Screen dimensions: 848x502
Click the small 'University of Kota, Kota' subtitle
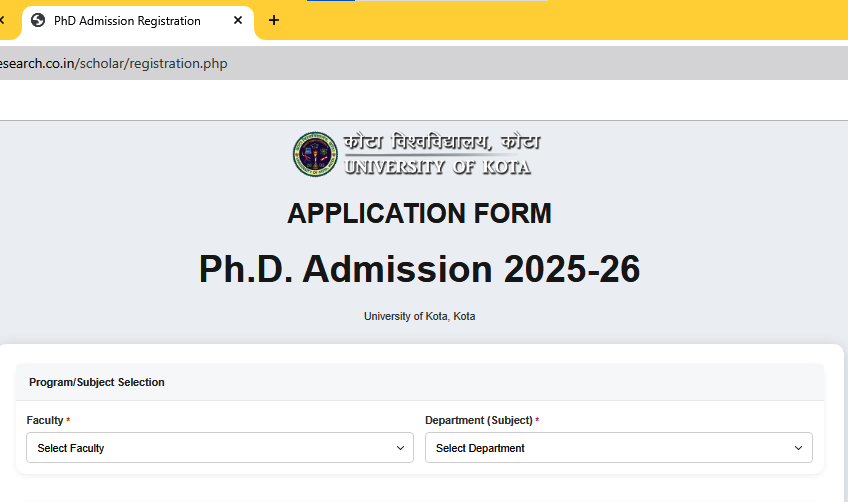(419, 316)
